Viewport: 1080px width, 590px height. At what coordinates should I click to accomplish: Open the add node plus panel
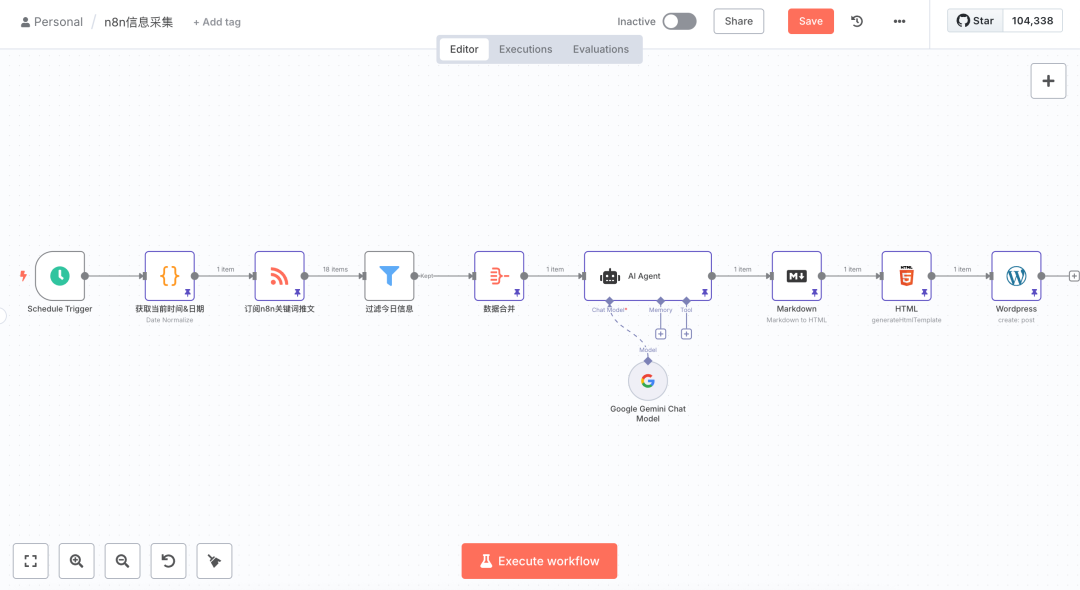point(1048,81)
